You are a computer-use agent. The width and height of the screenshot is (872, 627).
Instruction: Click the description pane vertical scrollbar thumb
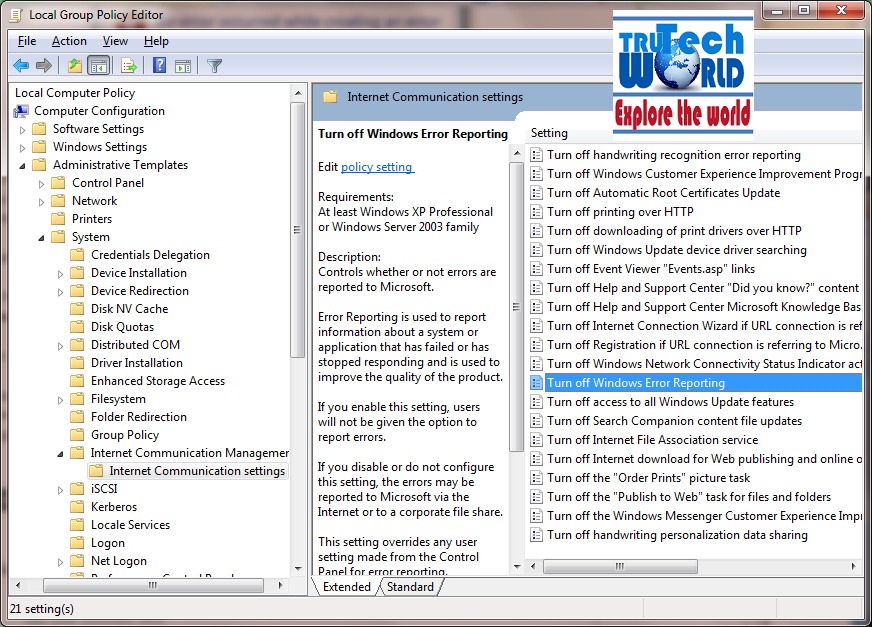point(516,307)
